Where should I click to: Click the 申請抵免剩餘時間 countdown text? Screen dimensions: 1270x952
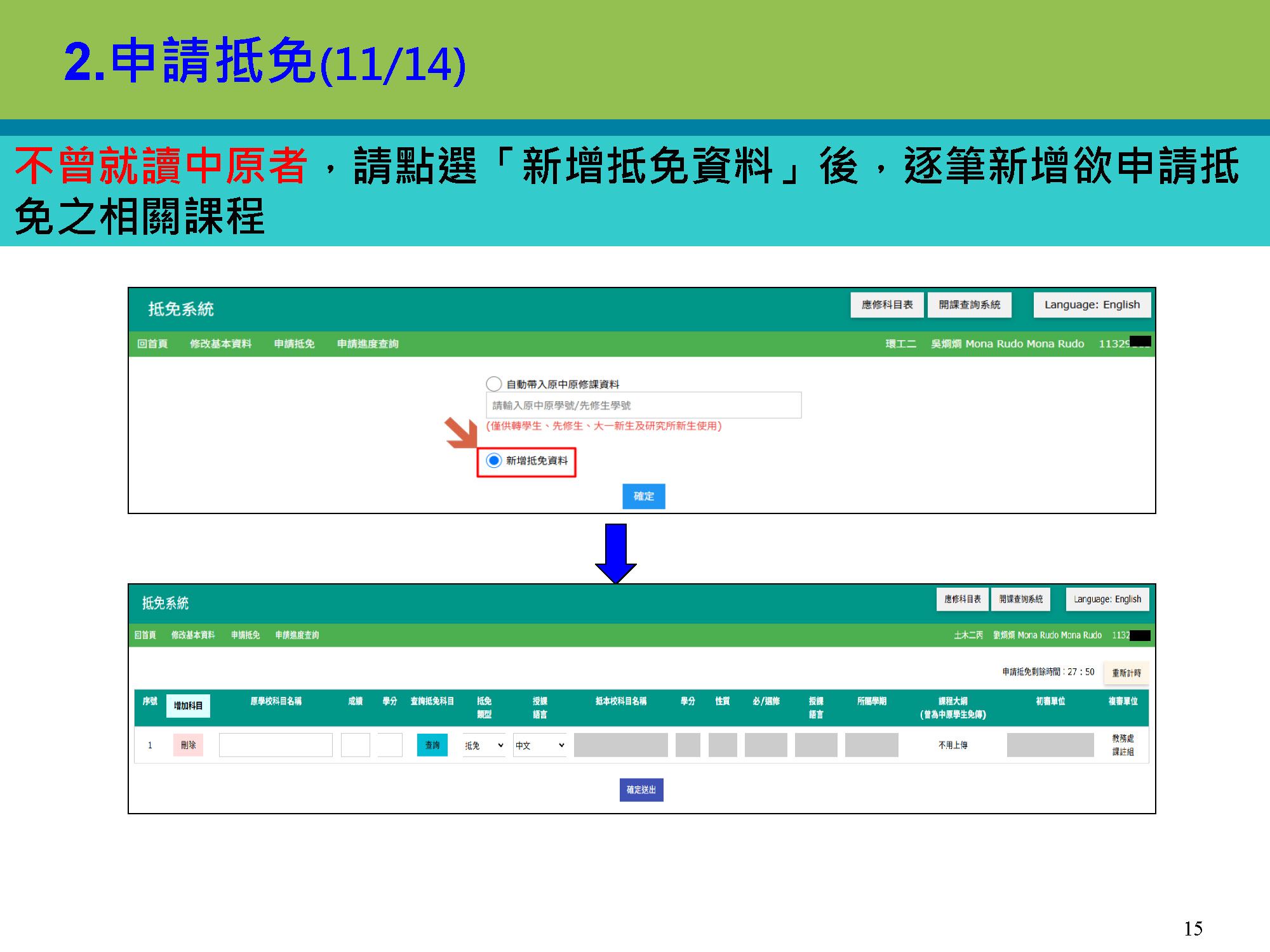point(1048,672)
